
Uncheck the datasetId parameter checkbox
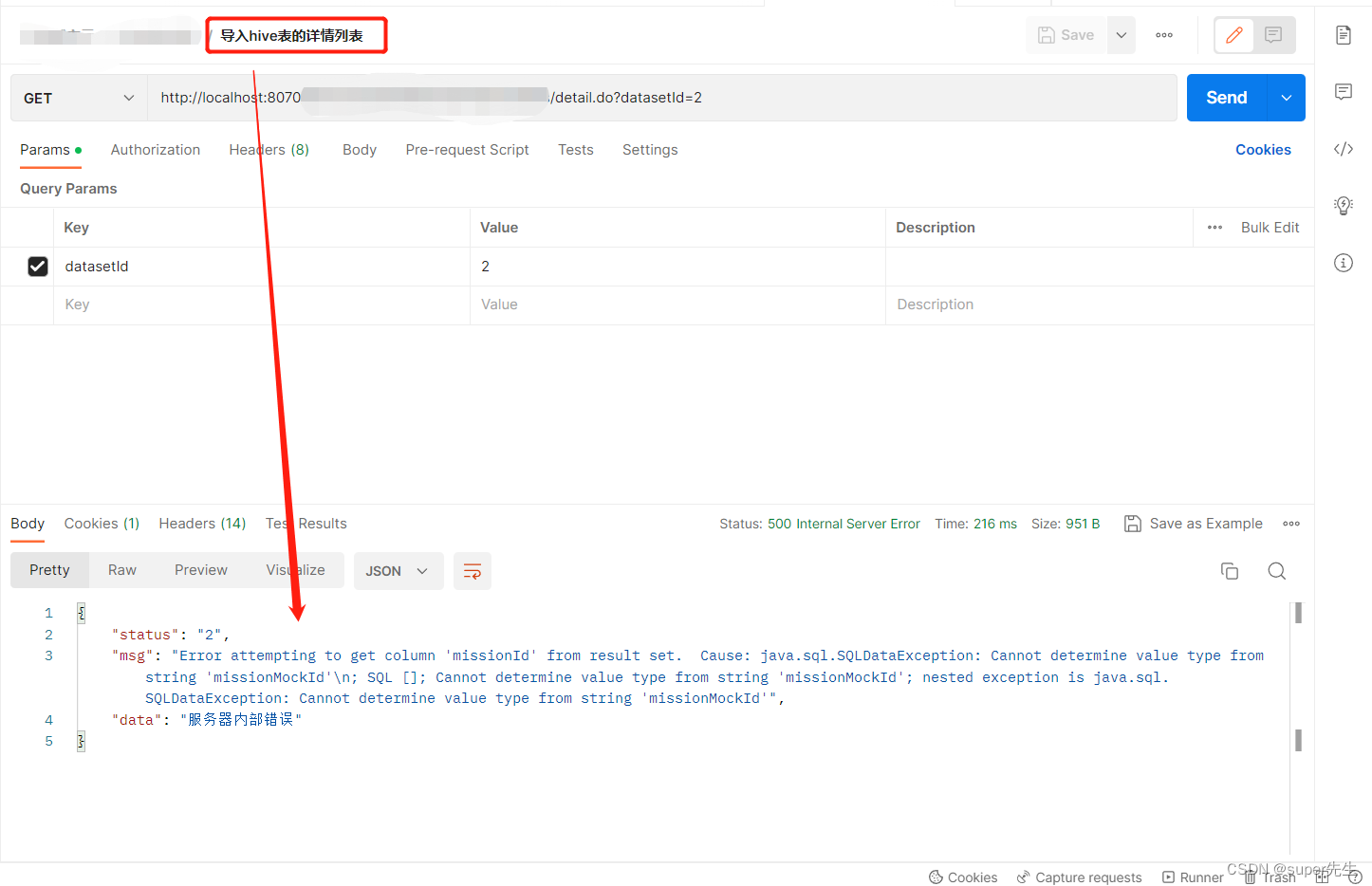[x=38, y=267]
